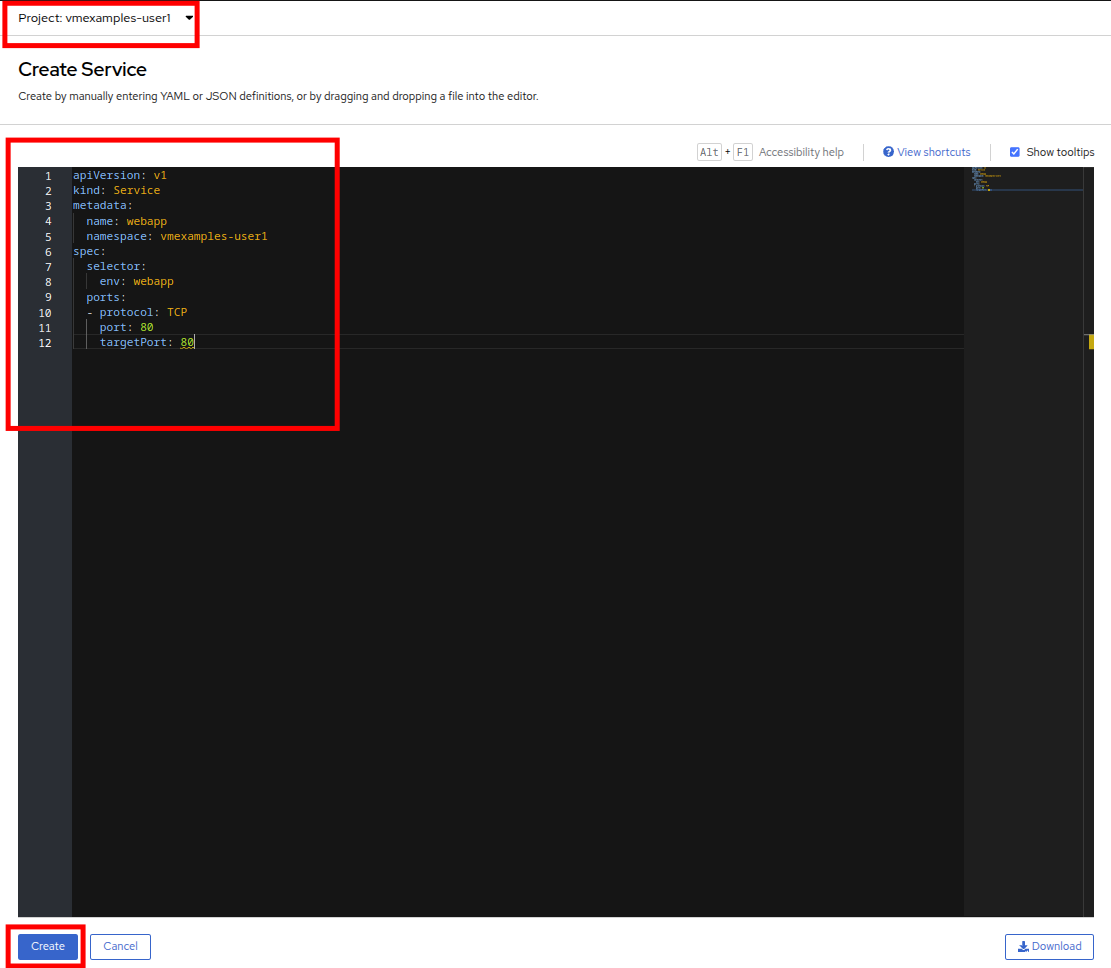Click the yellow marker in the overview ruler
Image resolution: width=1111 pixels, height=968 pixels.
pos(1091,342)
